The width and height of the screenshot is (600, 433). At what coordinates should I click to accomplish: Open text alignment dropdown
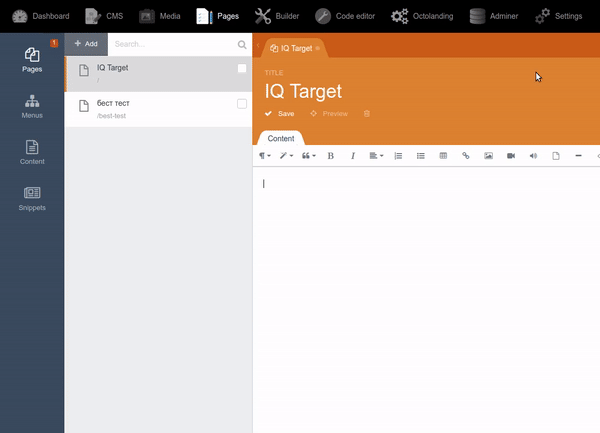(376, 156)
